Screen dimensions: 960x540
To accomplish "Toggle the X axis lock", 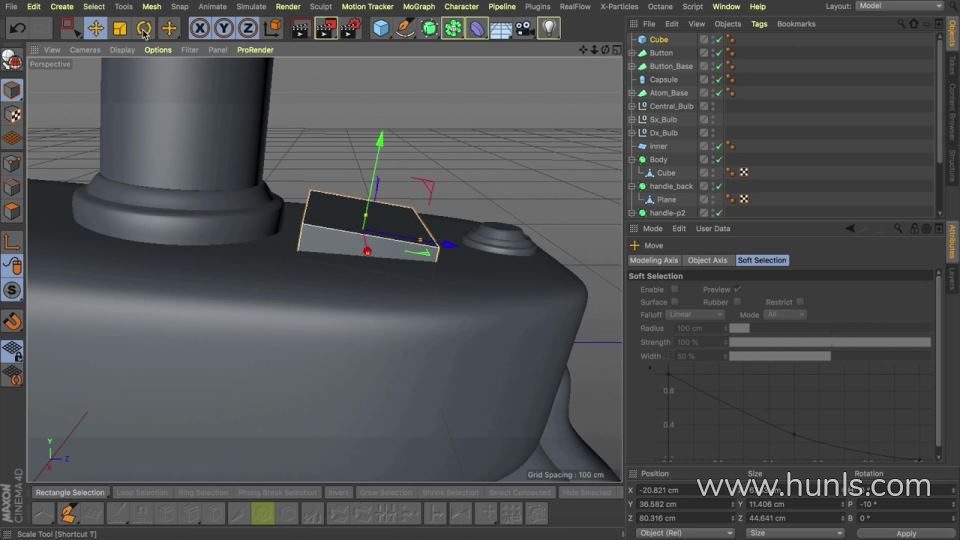I will pyautogui.click(x=200, y=28).
